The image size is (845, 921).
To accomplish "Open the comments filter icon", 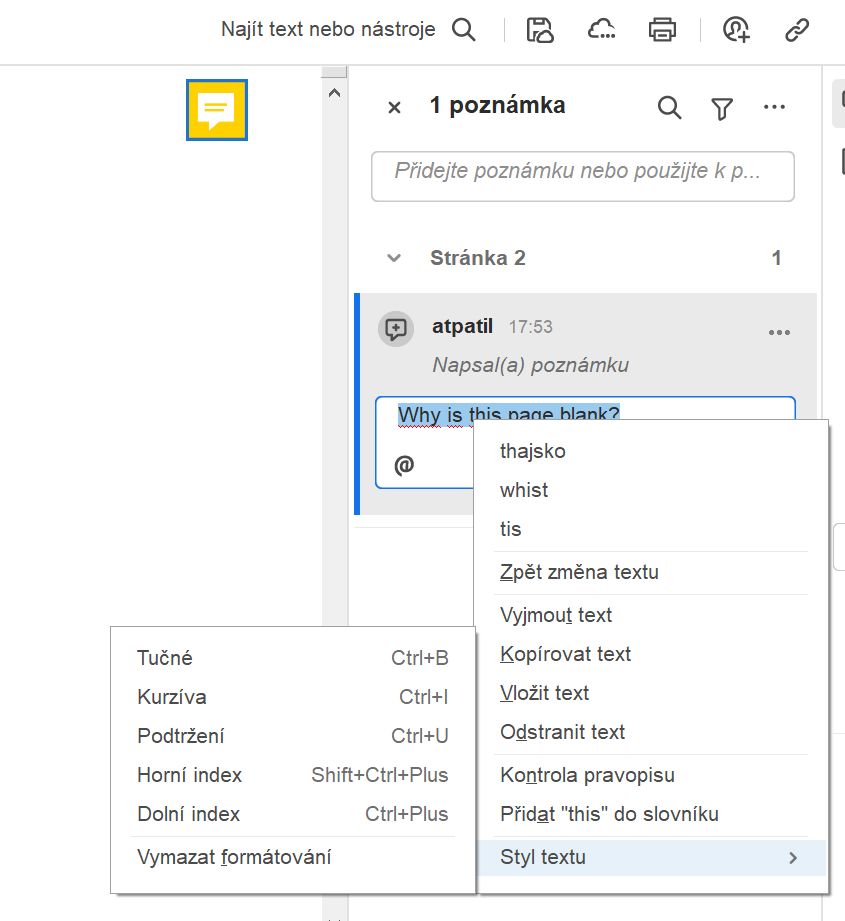I will tap(721, 106).
